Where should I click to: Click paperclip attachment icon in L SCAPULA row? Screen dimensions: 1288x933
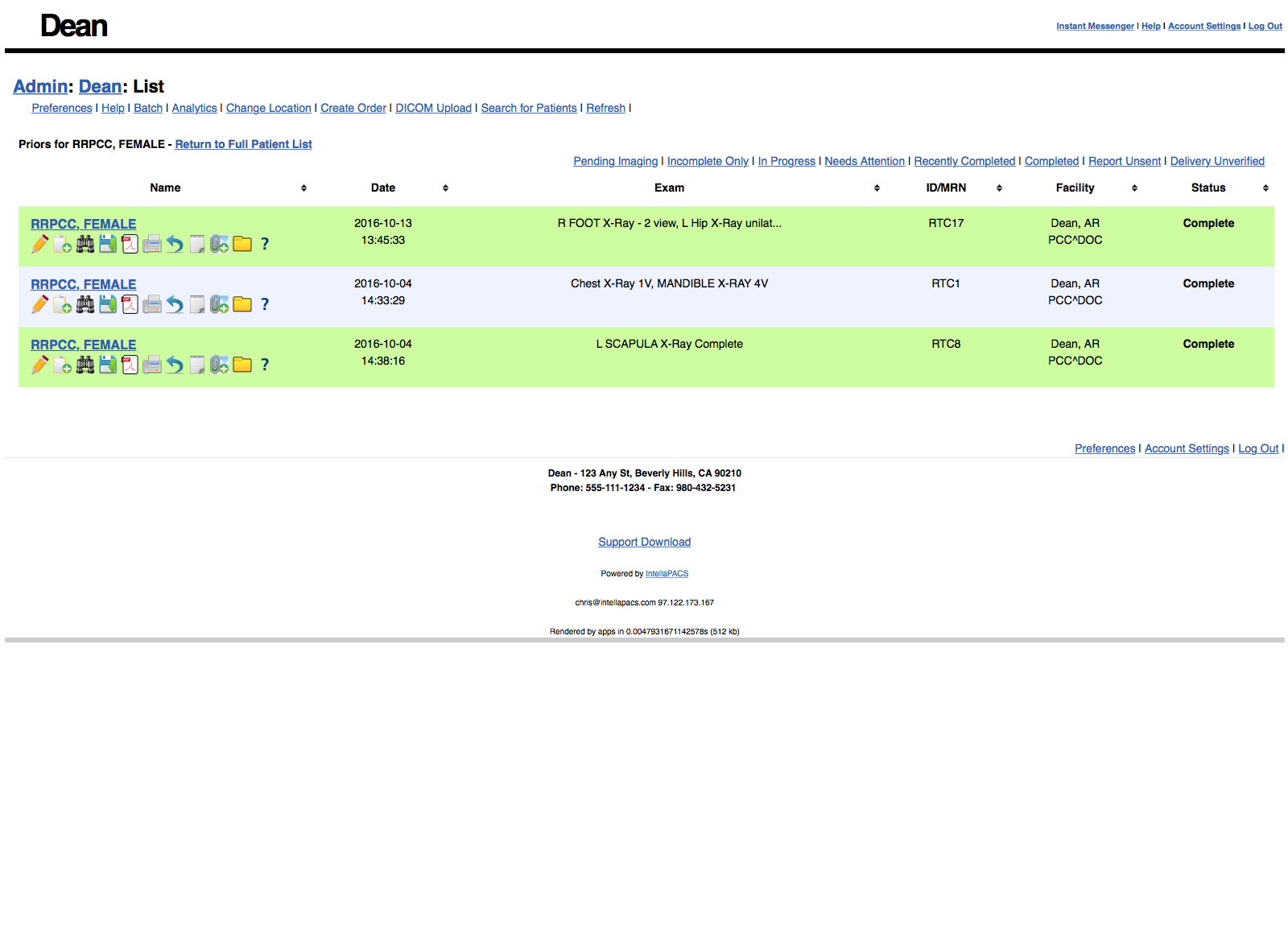click(220, 365)
